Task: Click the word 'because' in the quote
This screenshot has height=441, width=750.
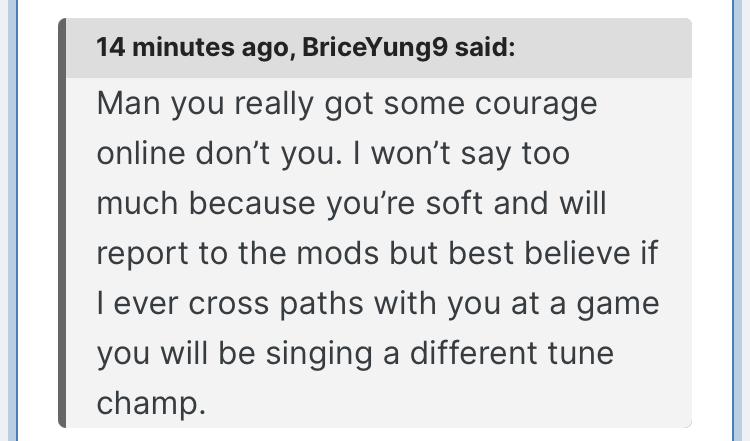Action: (252, 203)
